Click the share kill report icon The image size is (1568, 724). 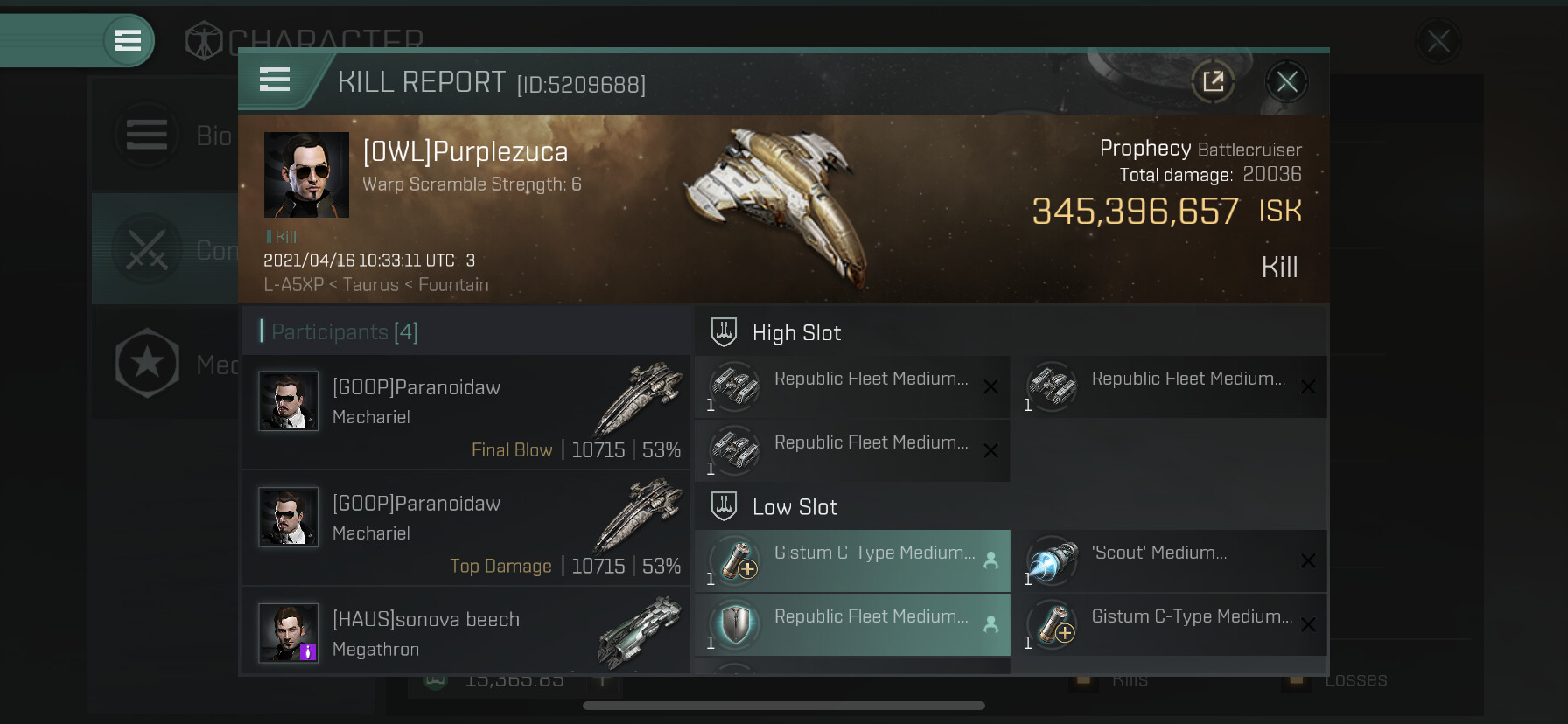point(1213,82)
